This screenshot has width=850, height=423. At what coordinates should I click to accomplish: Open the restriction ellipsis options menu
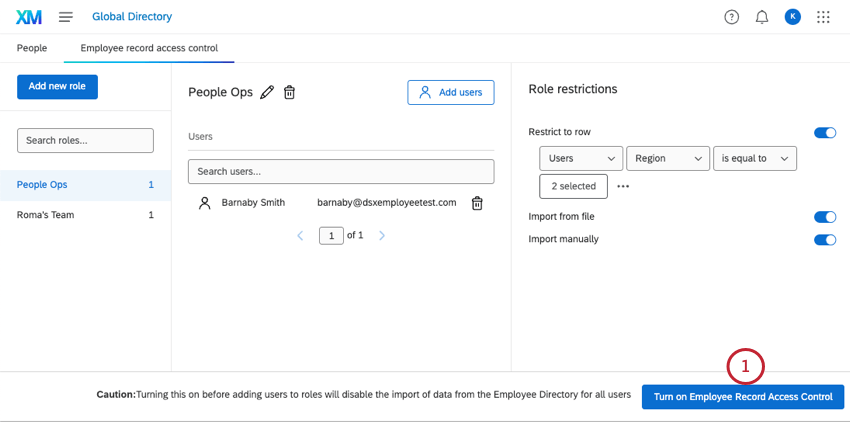(x=623, y=186)
